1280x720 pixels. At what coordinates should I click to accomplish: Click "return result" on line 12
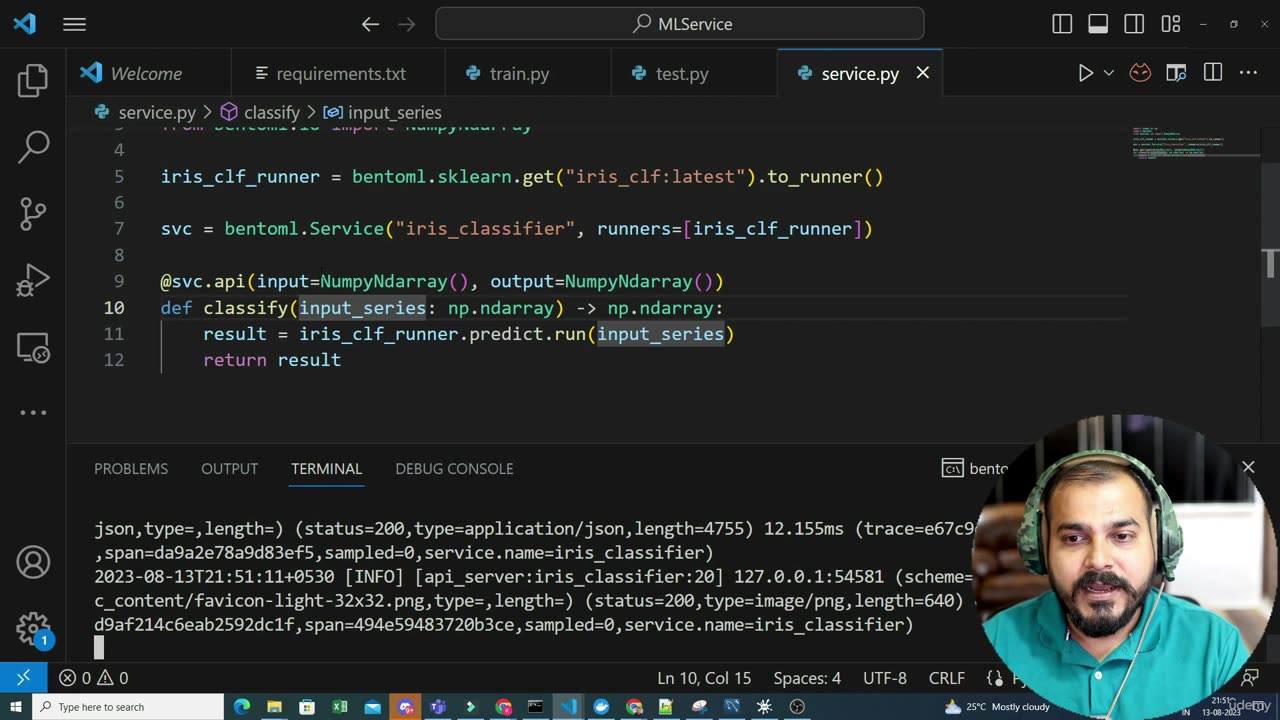272,360
